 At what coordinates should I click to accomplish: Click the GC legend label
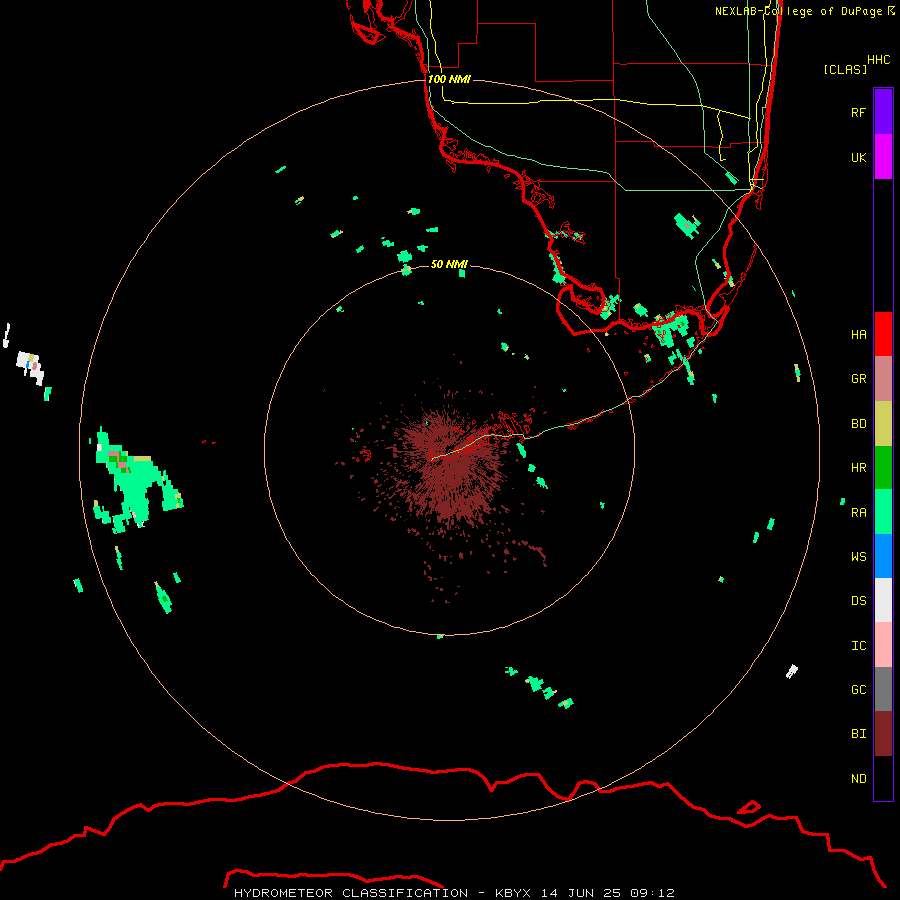[858, 689]
